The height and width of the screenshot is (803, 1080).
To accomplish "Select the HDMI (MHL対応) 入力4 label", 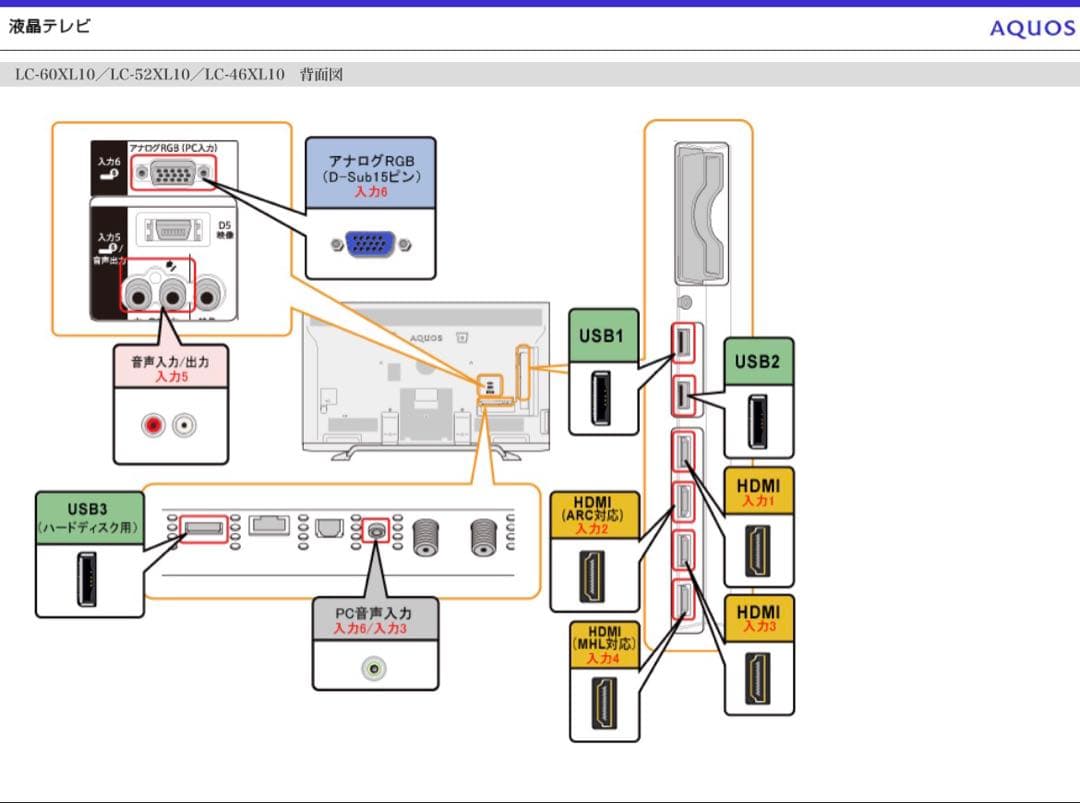I will 604,644.
